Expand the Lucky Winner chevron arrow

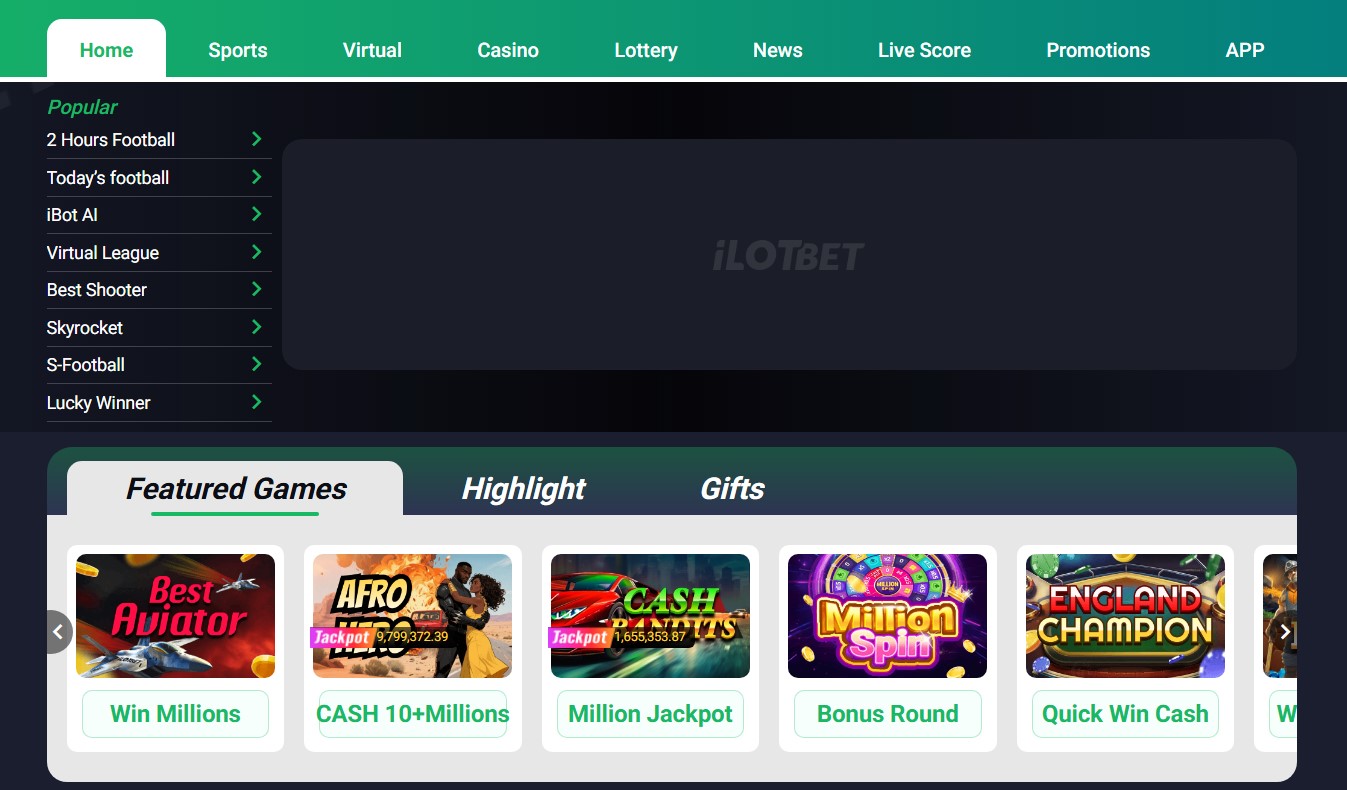(256, 402)
